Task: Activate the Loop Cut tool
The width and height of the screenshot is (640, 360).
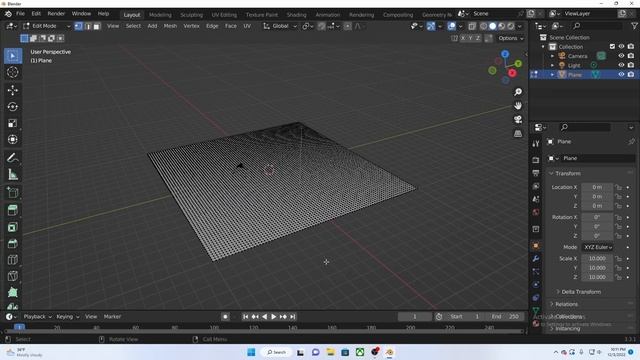Action: pos(13,260)
